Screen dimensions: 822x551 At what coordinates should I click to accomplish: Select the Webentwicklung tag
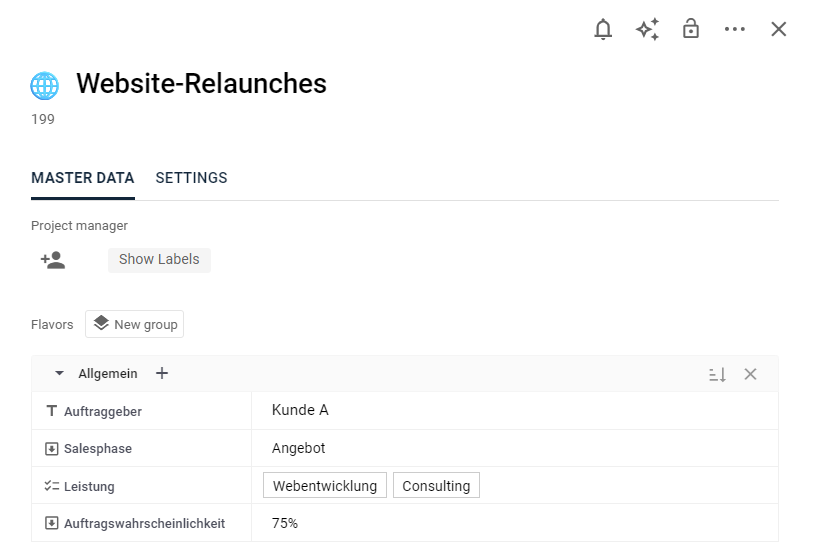(325, 485)
